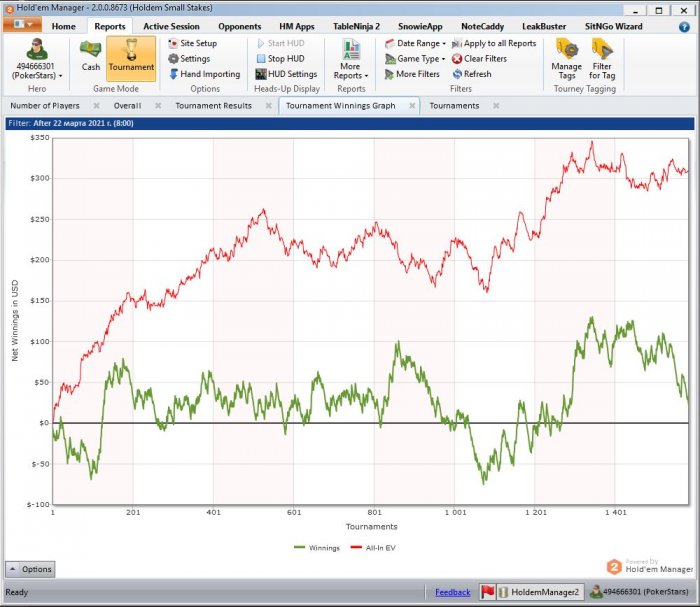Apply filters to all reports

pyautogui.click(x=494, y=43)
